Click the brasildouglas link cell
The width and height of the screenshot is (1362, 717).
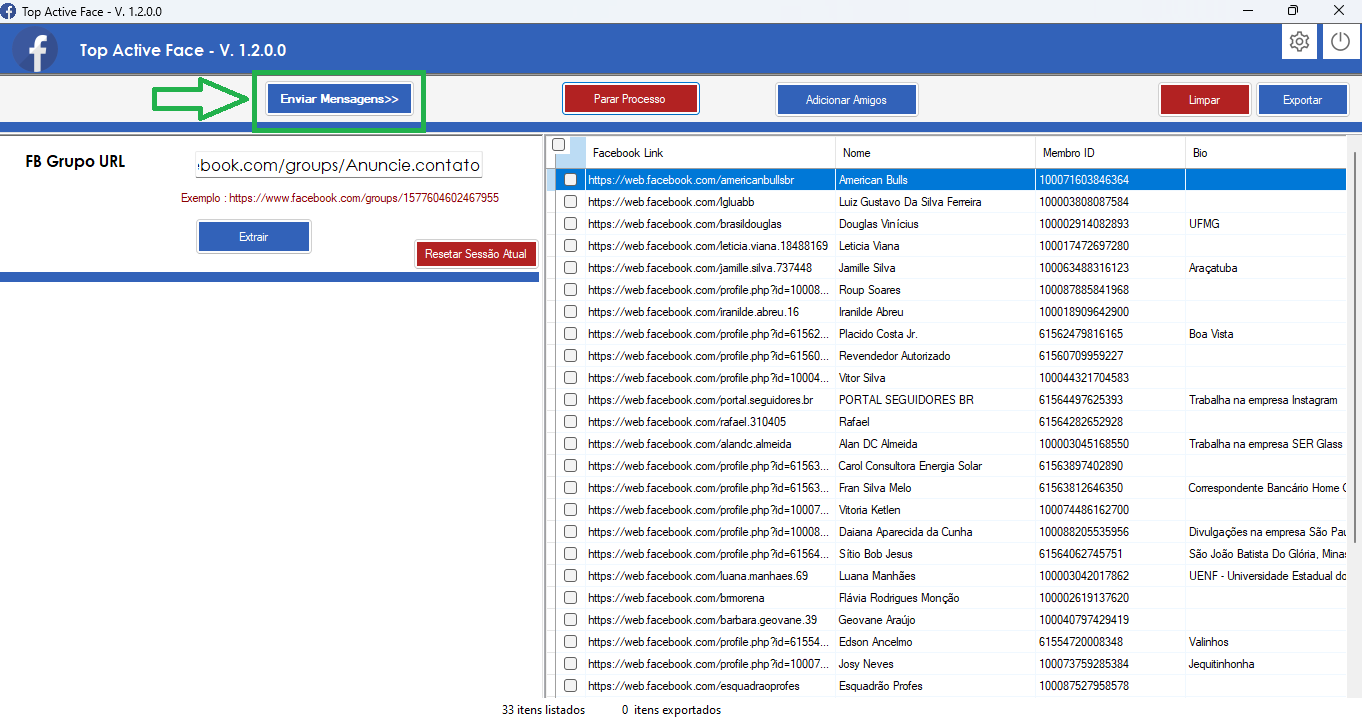click(710, 224)
